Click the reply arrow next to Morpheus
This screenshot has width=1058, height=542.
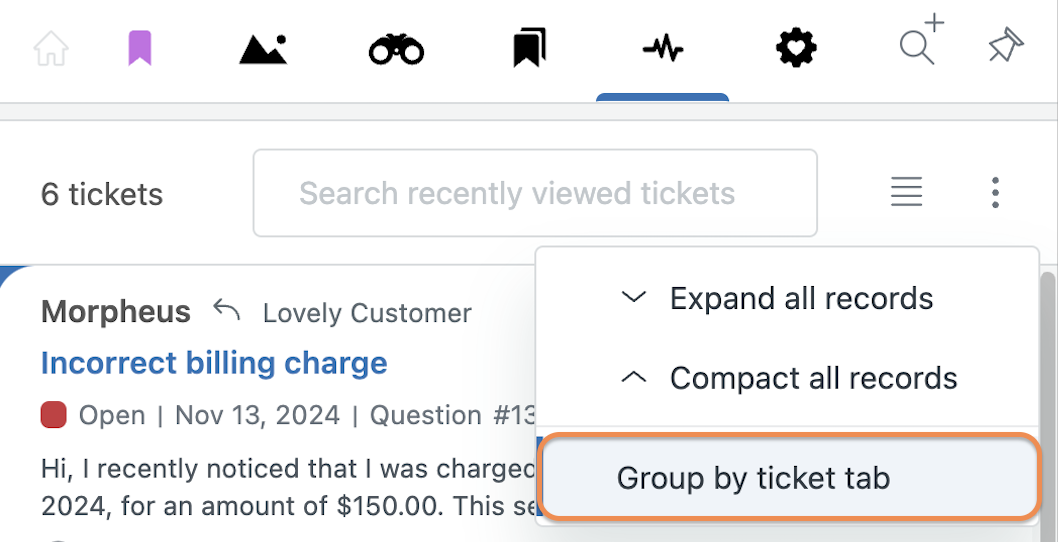click(227, 310)
